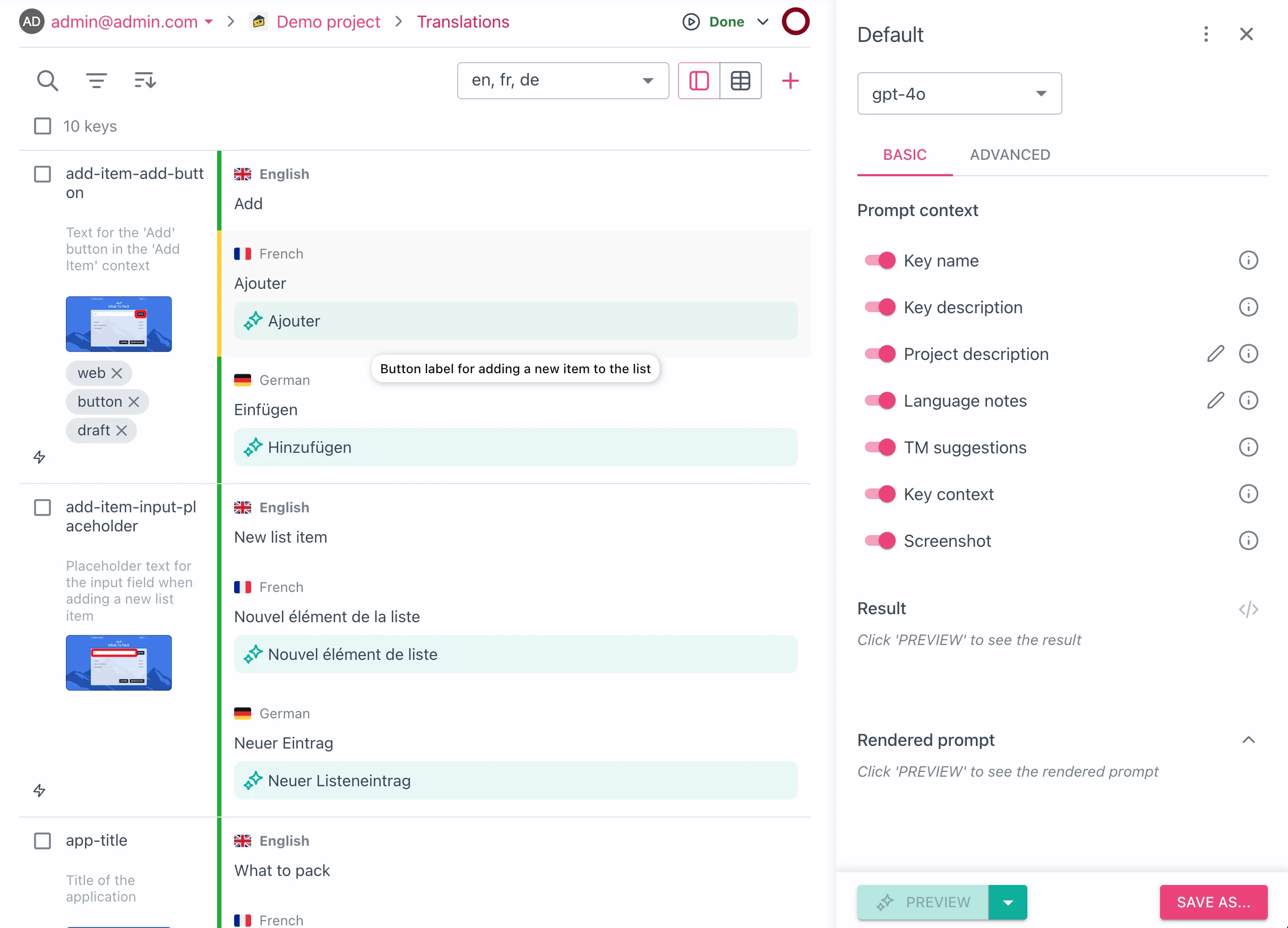Click the Result code view icon
The width and height of the screenshot is (1288, 928).
point(1248,609)
